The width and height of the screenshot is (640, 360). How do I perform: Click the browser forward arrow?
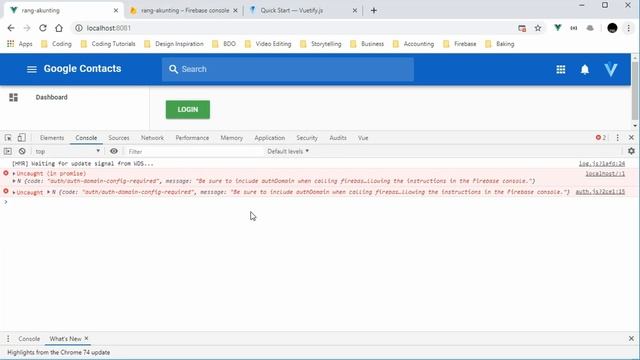[27, 28]
